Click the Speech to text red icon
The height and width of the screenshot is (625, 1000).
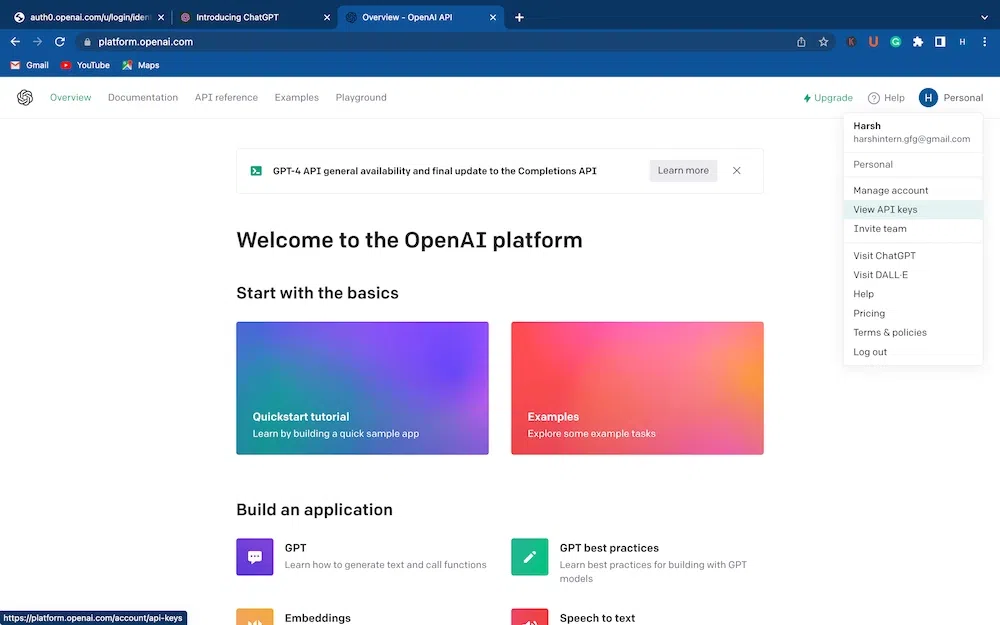(x=529, y=617)
